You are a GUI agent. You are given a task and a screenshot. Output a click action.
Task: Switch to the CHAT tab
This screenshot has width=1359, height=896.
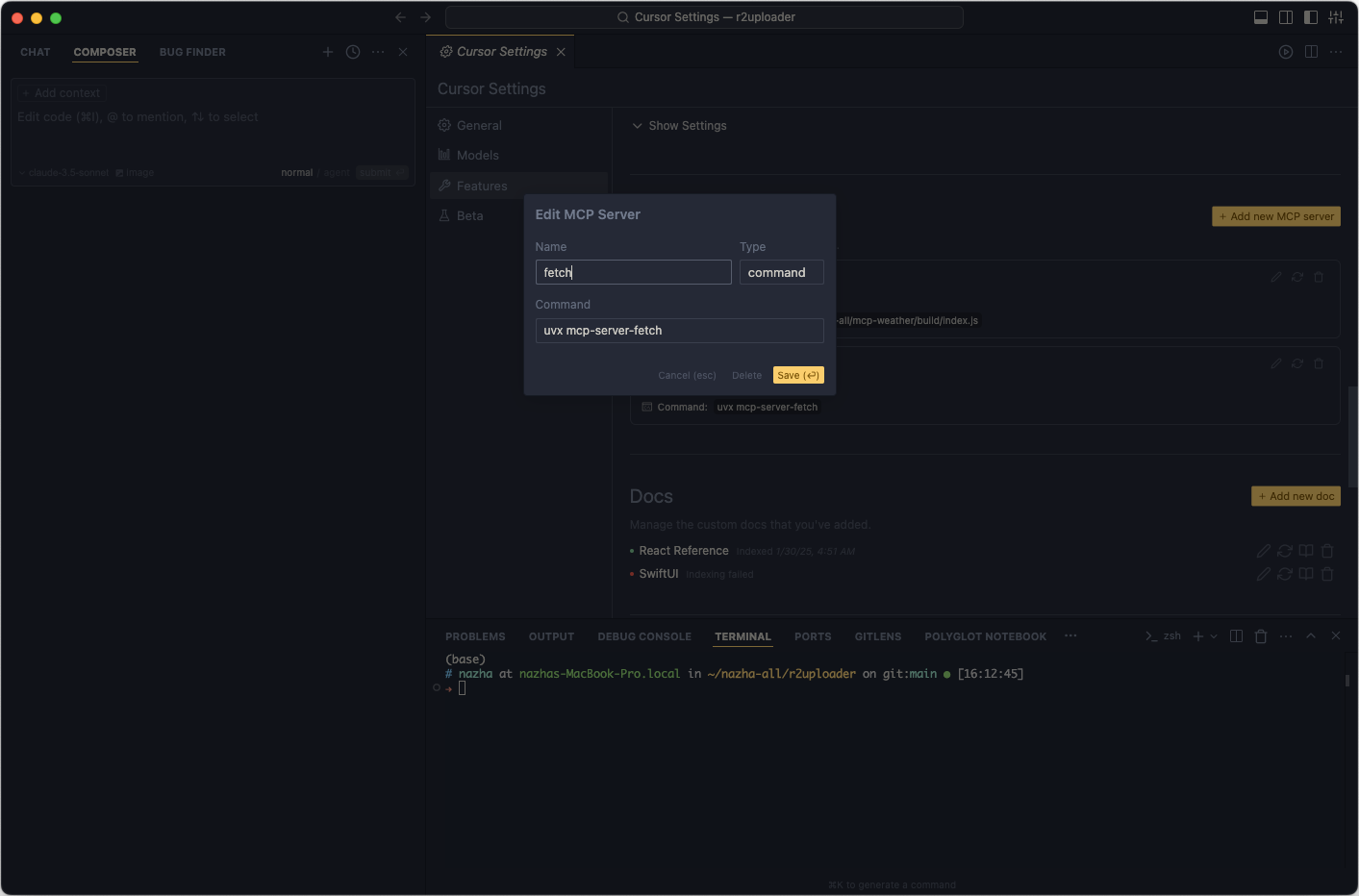coord(36,52)
